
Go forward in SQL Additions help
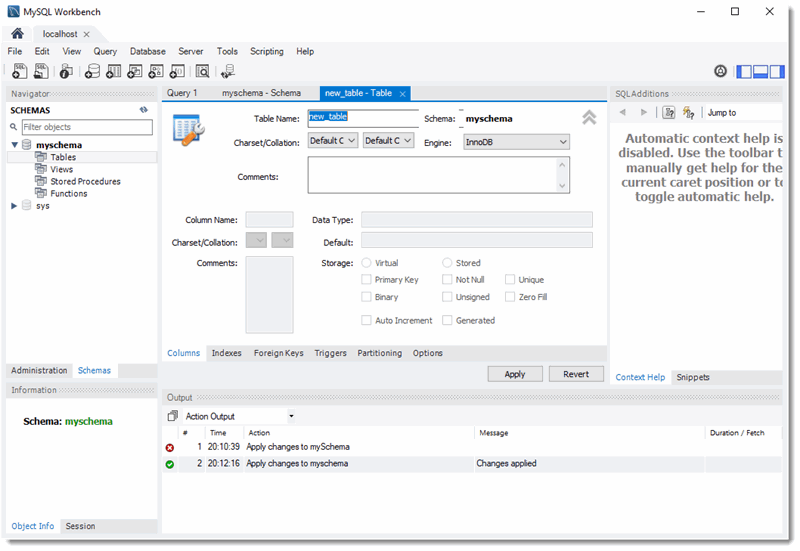click(644, 112)
